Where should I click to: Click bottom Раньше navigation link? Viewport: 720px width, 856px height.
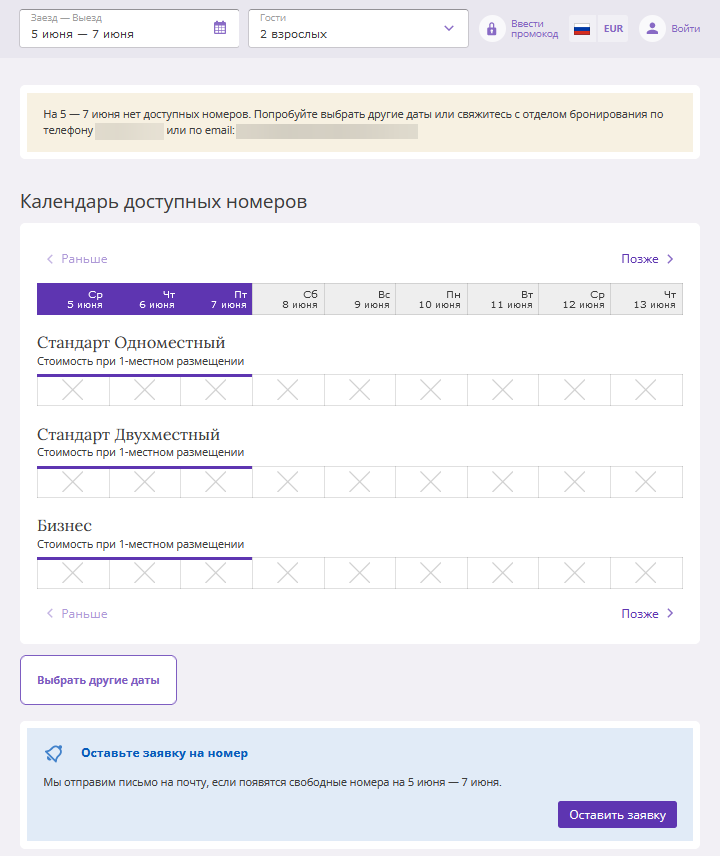tap(84, 614)
